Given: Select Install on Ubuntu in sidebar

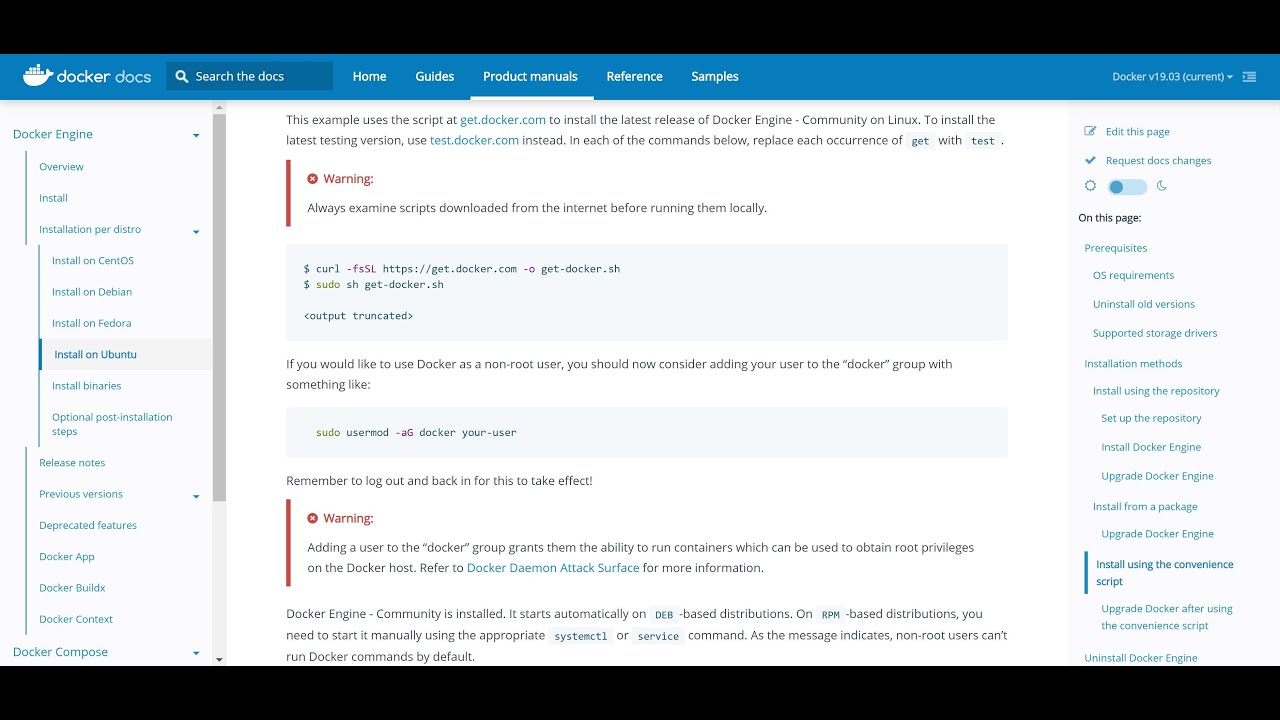Looking at the screenshot, I should tap(96, 354).
